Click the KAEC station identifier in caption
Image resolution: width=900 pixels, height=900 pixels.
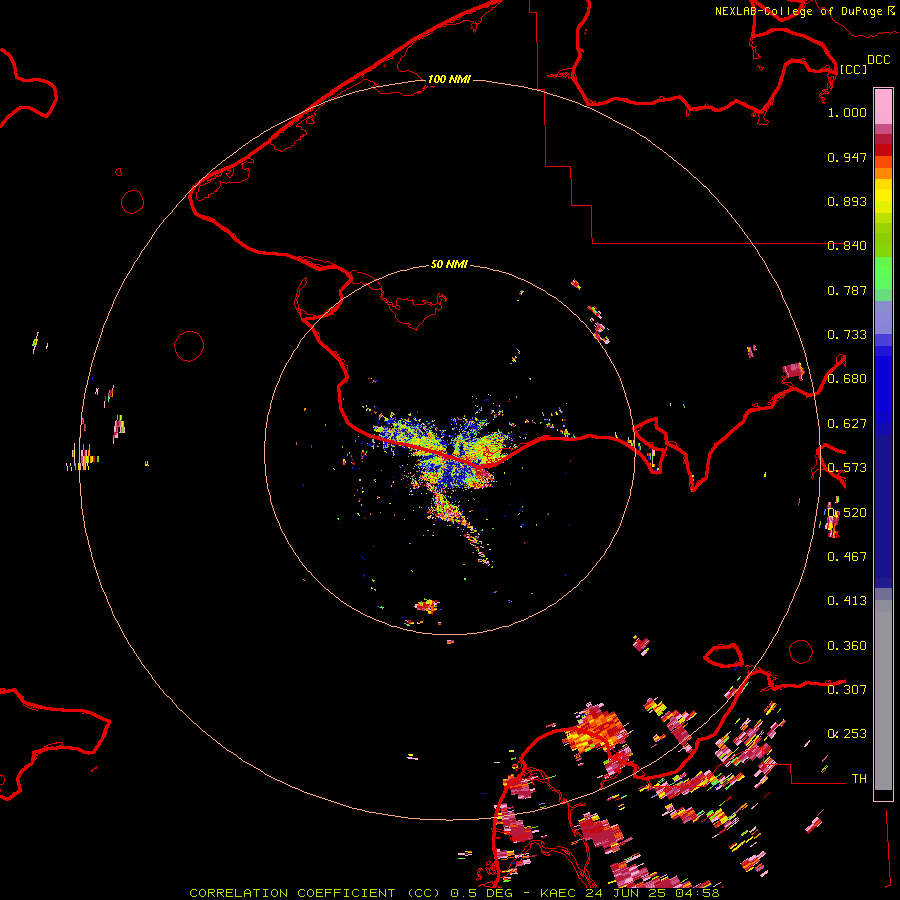(557, 893)
